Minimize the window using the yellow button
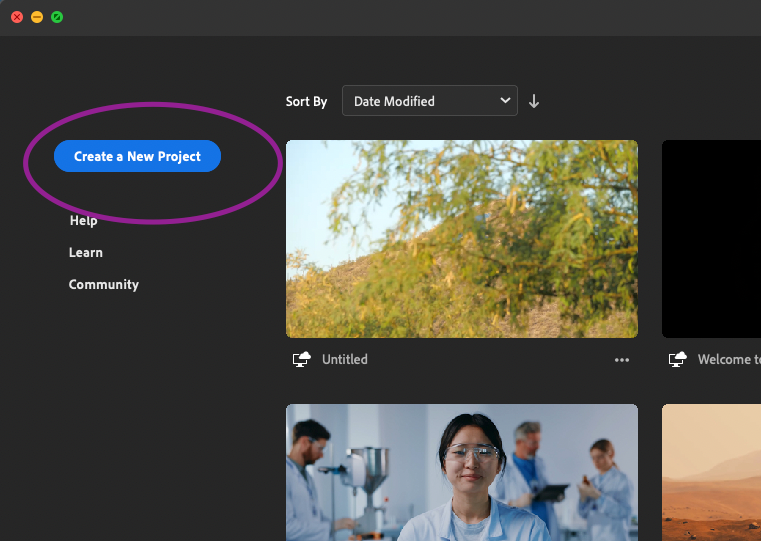The height and width of the screenshot is (541, 761). click(x=37, y=17)
